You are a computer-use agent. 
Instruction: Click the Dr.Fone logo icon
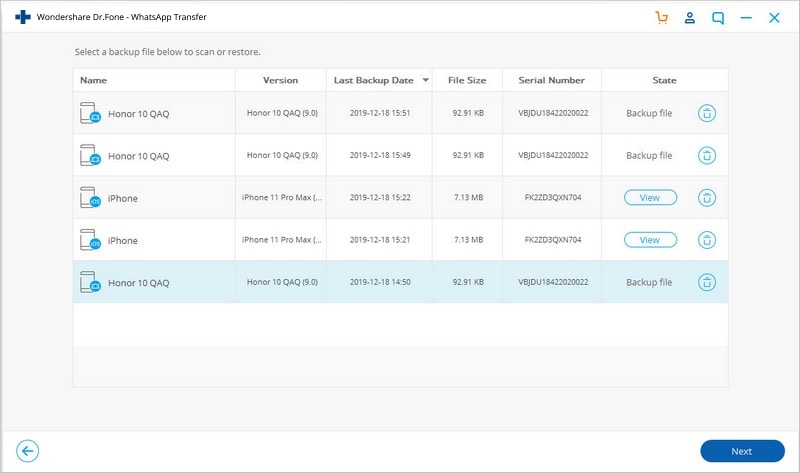click(23, 17)
